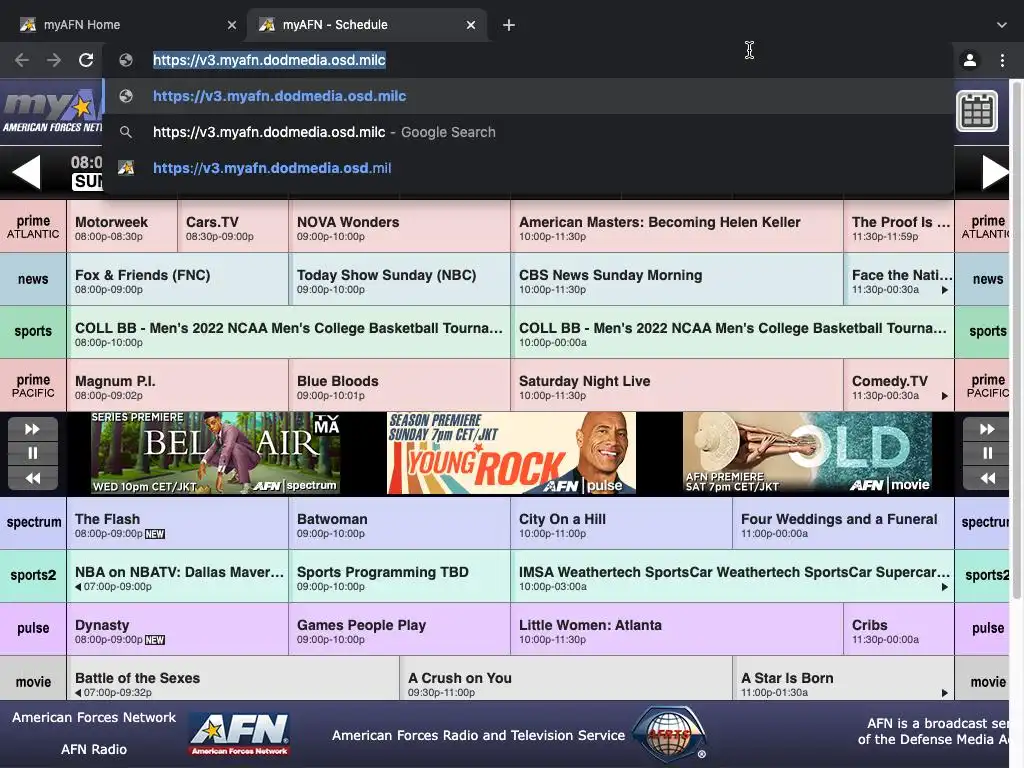The image size is (1024, 768).
Task: Go to previous time block arrow
Action: [x=26, y=172]
